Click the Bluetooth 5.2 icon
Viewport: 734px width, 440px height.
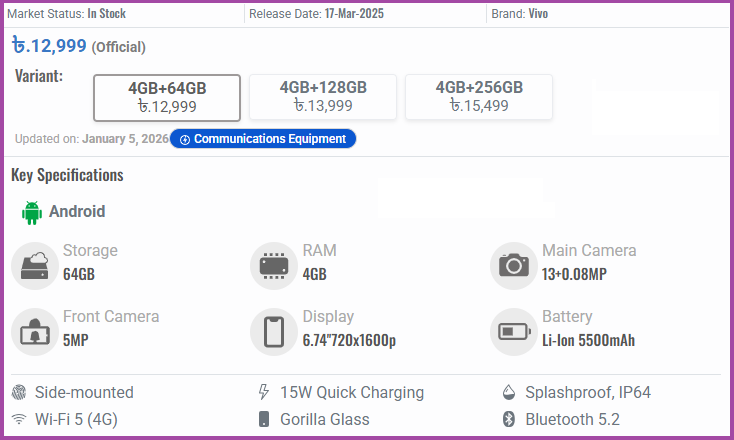[508, 419]
